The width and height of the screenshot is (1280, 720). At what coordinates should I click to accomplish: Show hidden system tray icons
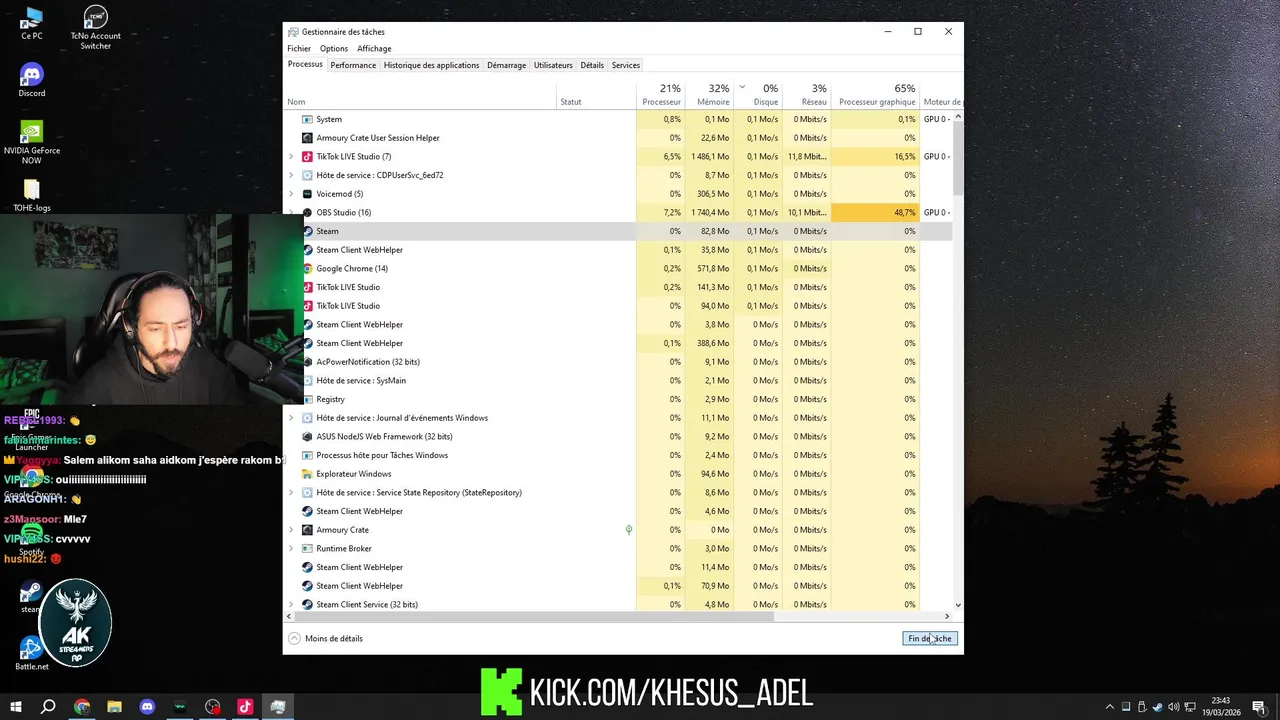pos(1109,707)
